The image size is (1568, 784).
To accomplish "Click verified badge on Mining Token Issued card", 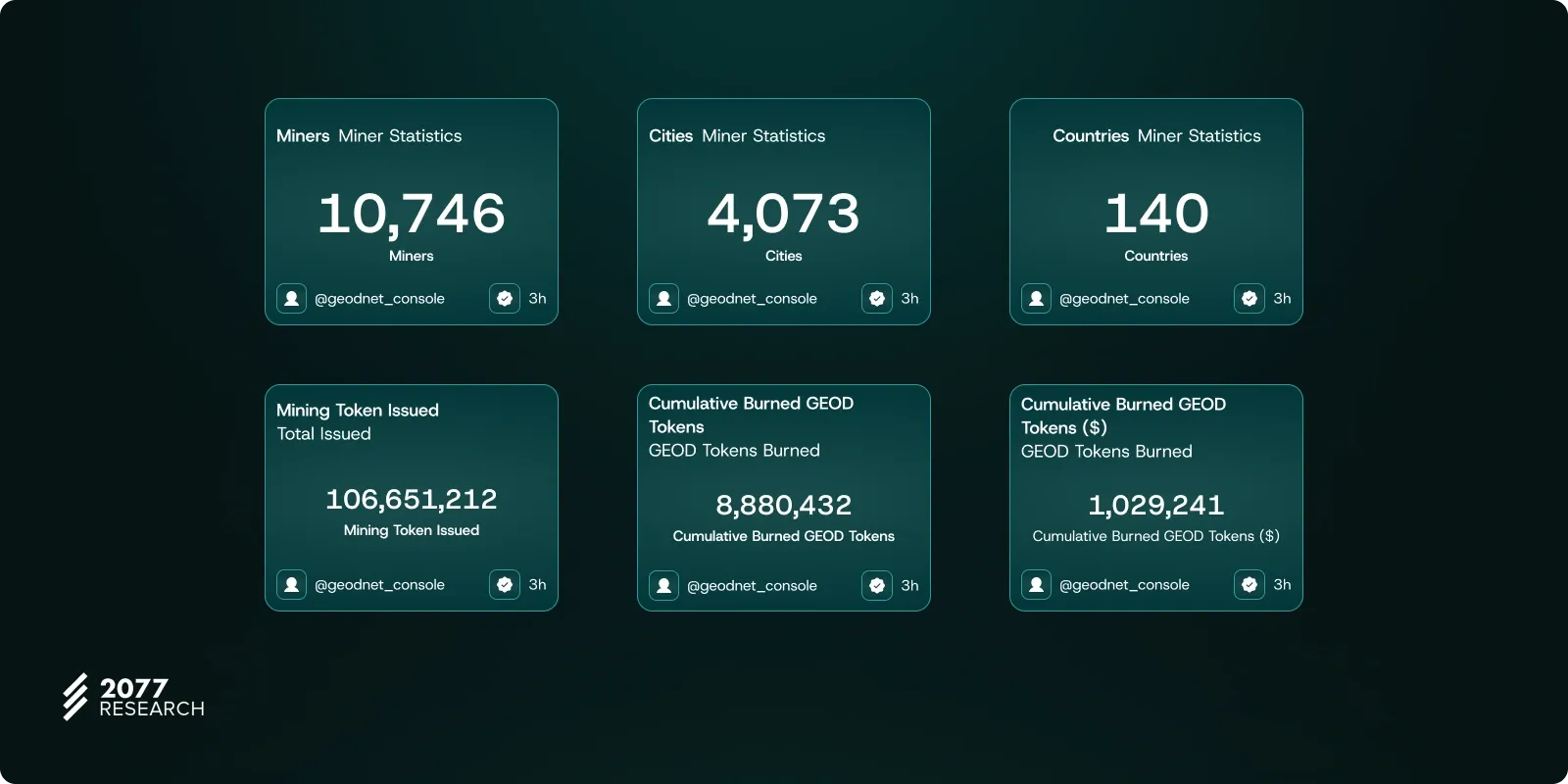I will pyautogui.click(x=505, y=585).
